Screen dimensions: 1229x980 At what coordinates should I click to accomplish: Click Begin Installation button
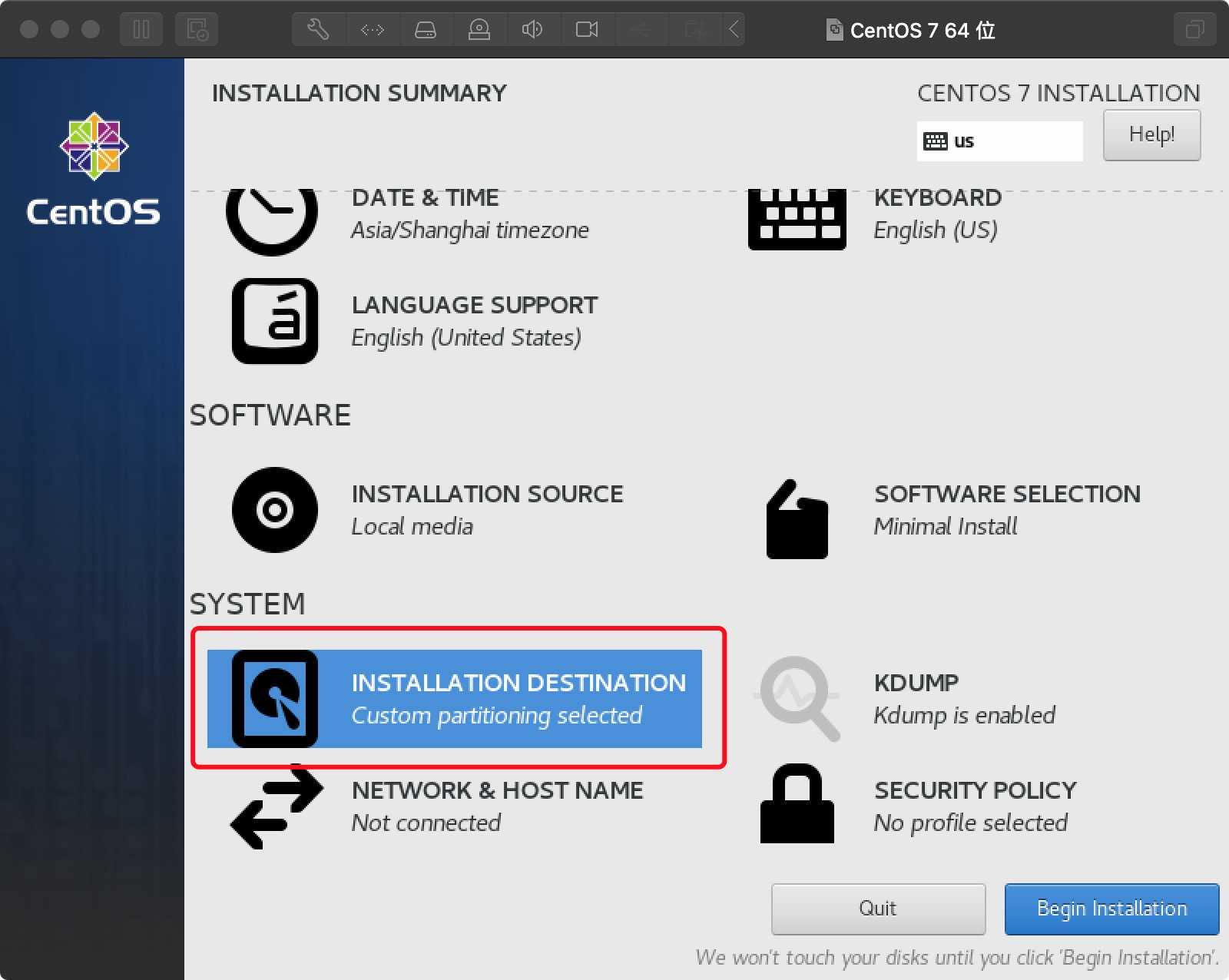(1111, 909)
